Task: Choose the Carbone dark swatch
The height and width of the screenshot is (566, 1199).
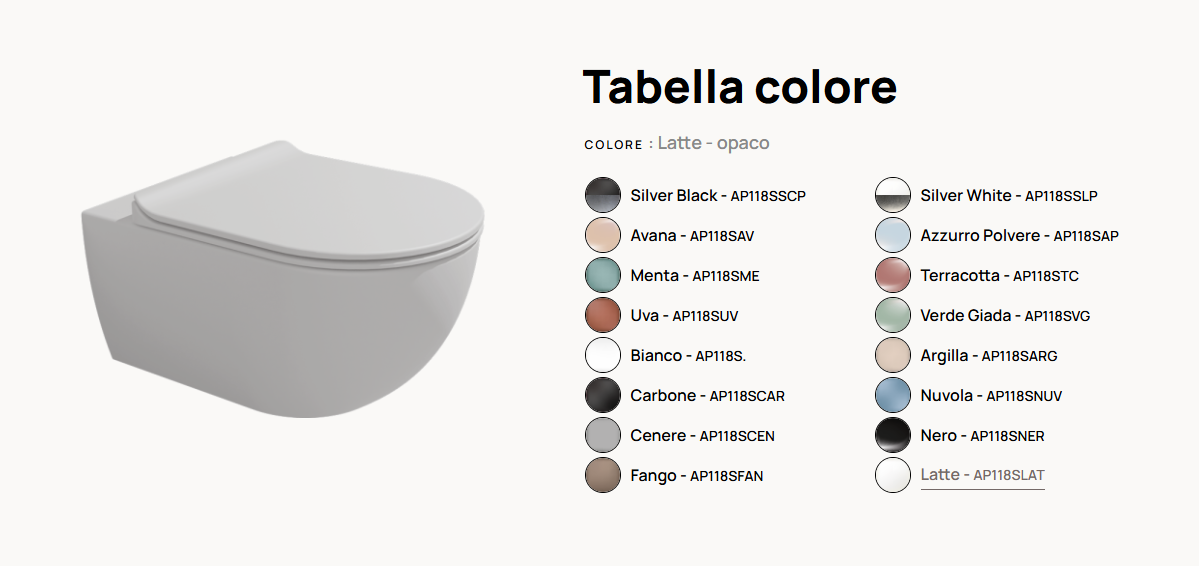Action: point(603,395)
